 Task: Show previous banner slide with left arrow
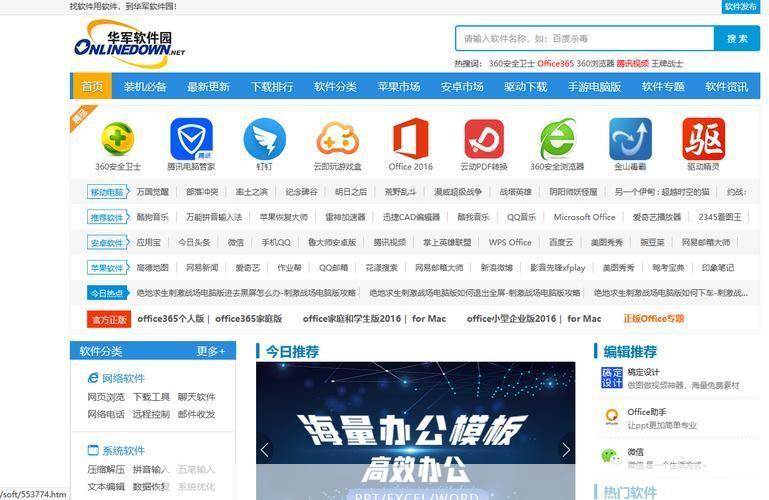pyautogui.click(x=265, y=450)
